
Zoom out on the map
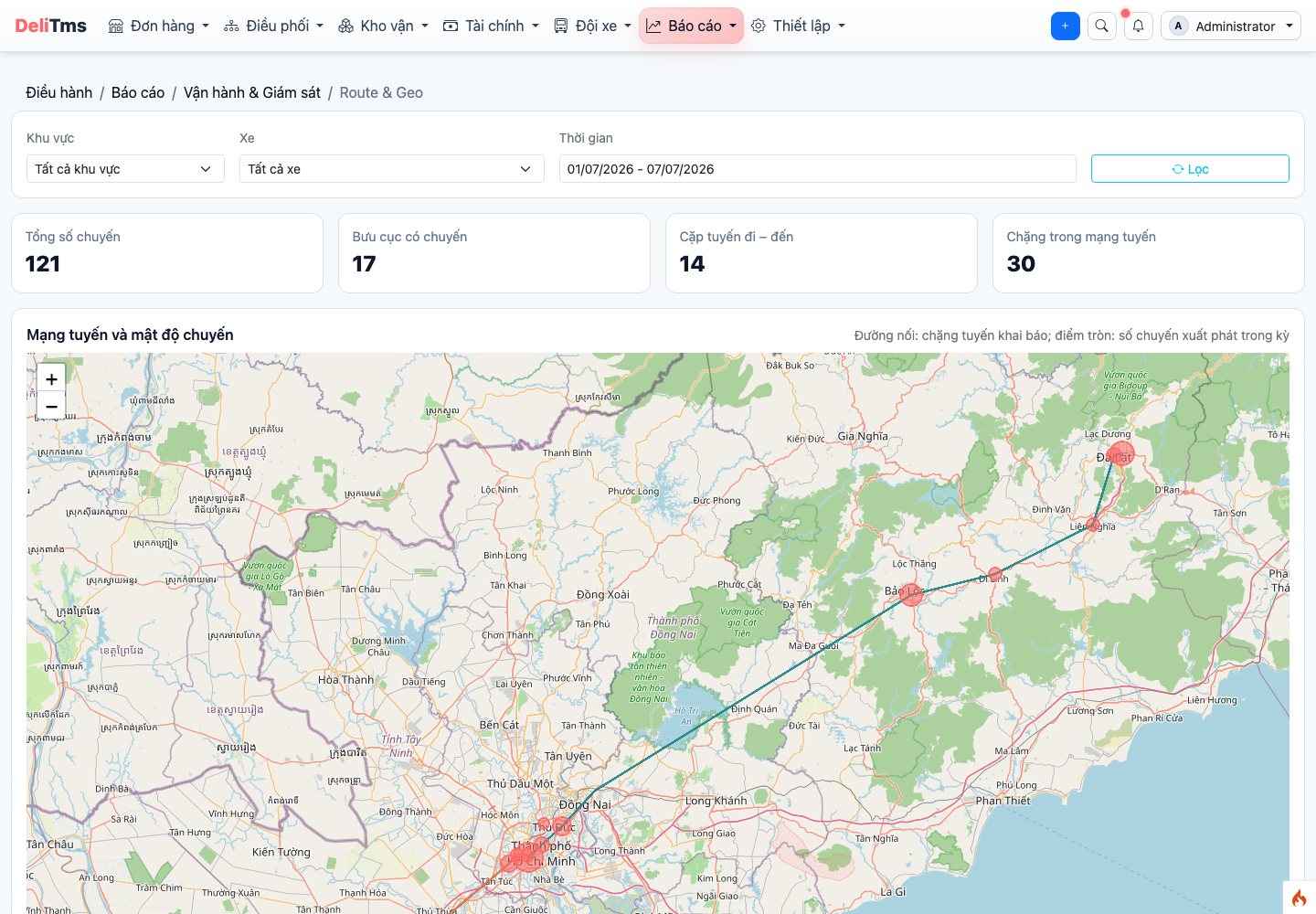point(51,407)
